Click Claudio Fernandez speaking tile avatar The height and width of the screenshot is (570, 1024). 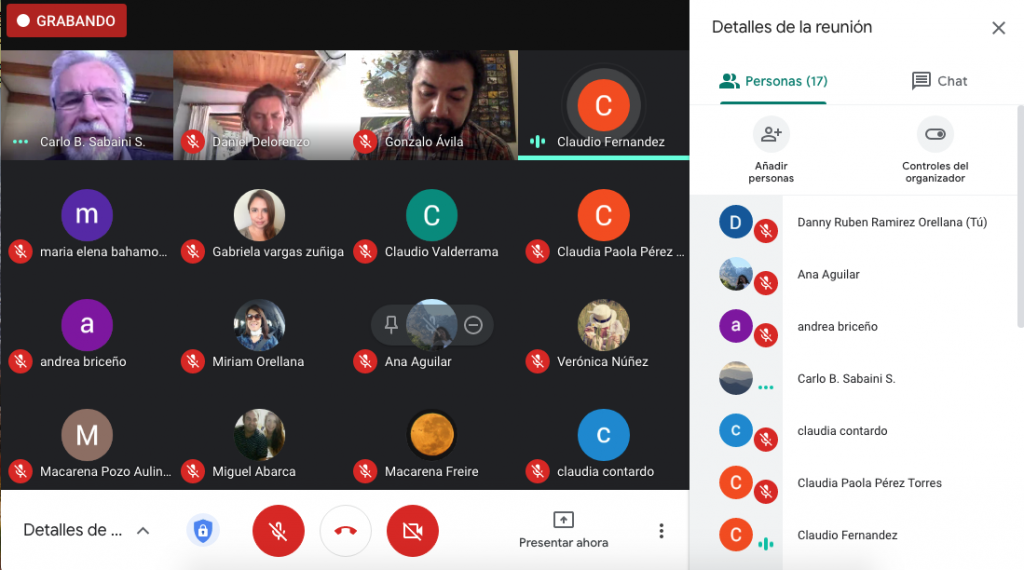tap(603, 105)
